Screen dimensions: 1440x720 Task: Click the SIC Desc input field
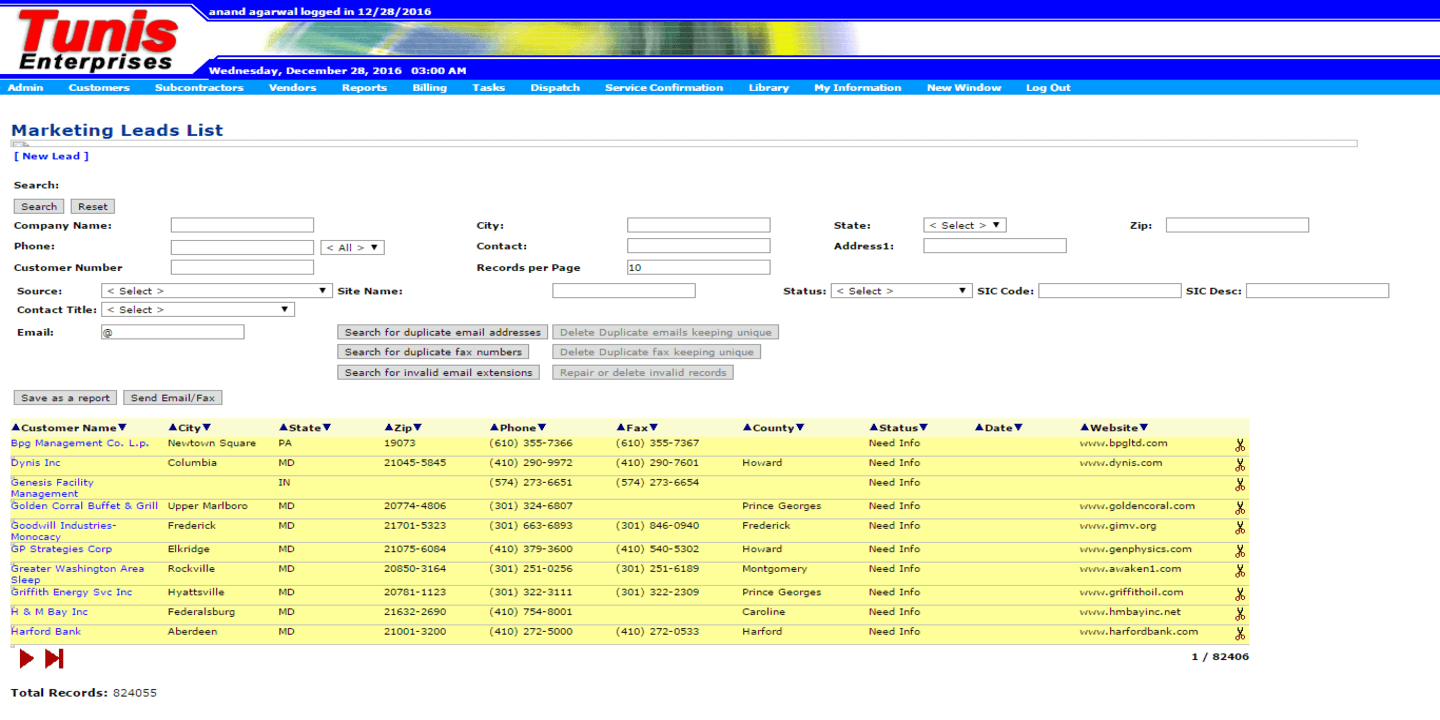click(1317, 291)
